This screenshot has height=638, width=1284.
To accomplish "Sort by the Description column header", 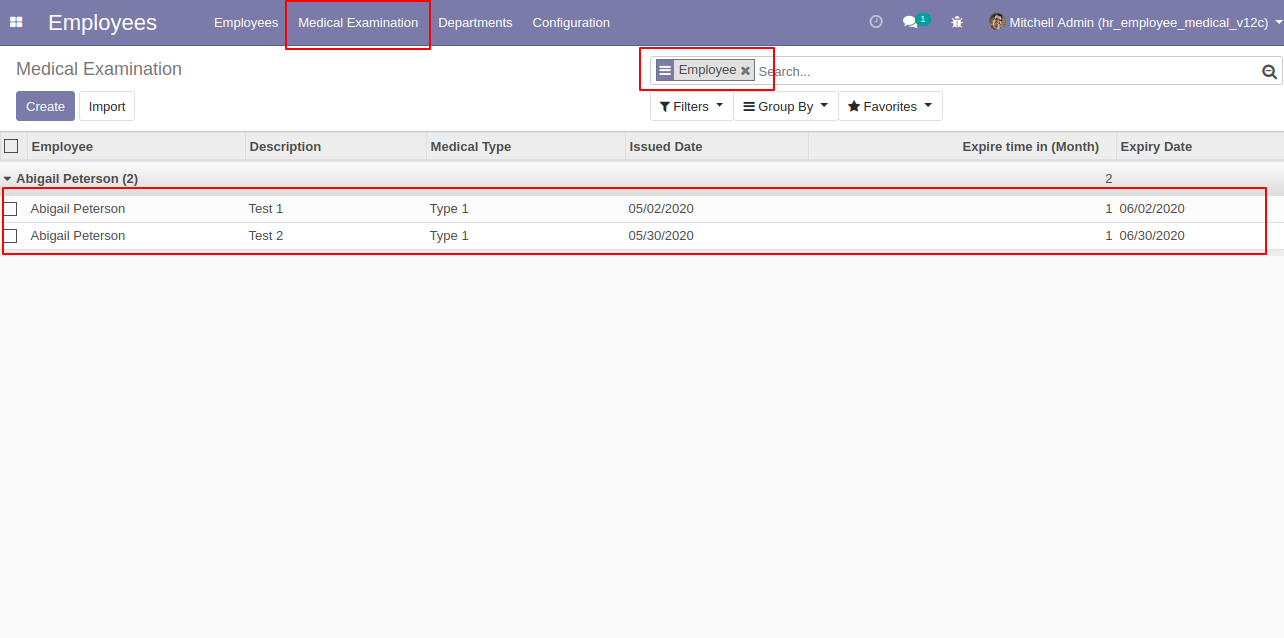I will click(x=336, y=146).
